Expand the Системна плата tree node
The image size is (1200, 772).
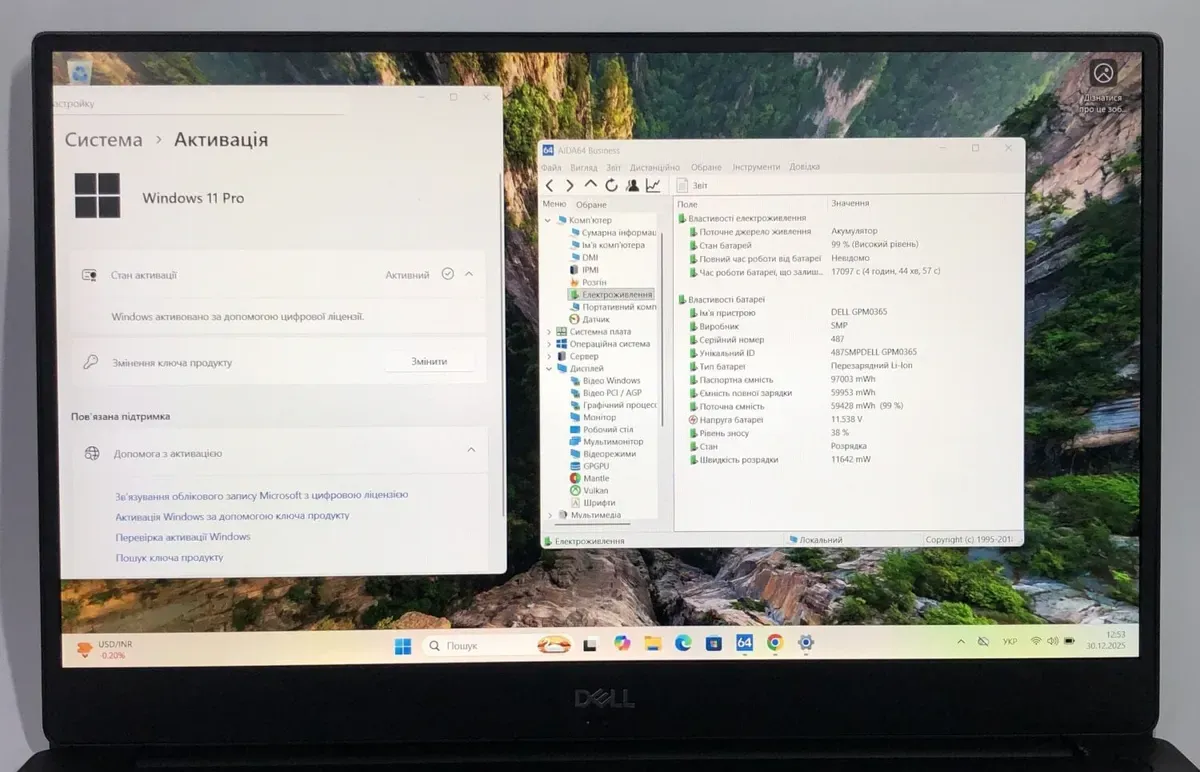tap(548, 332)
